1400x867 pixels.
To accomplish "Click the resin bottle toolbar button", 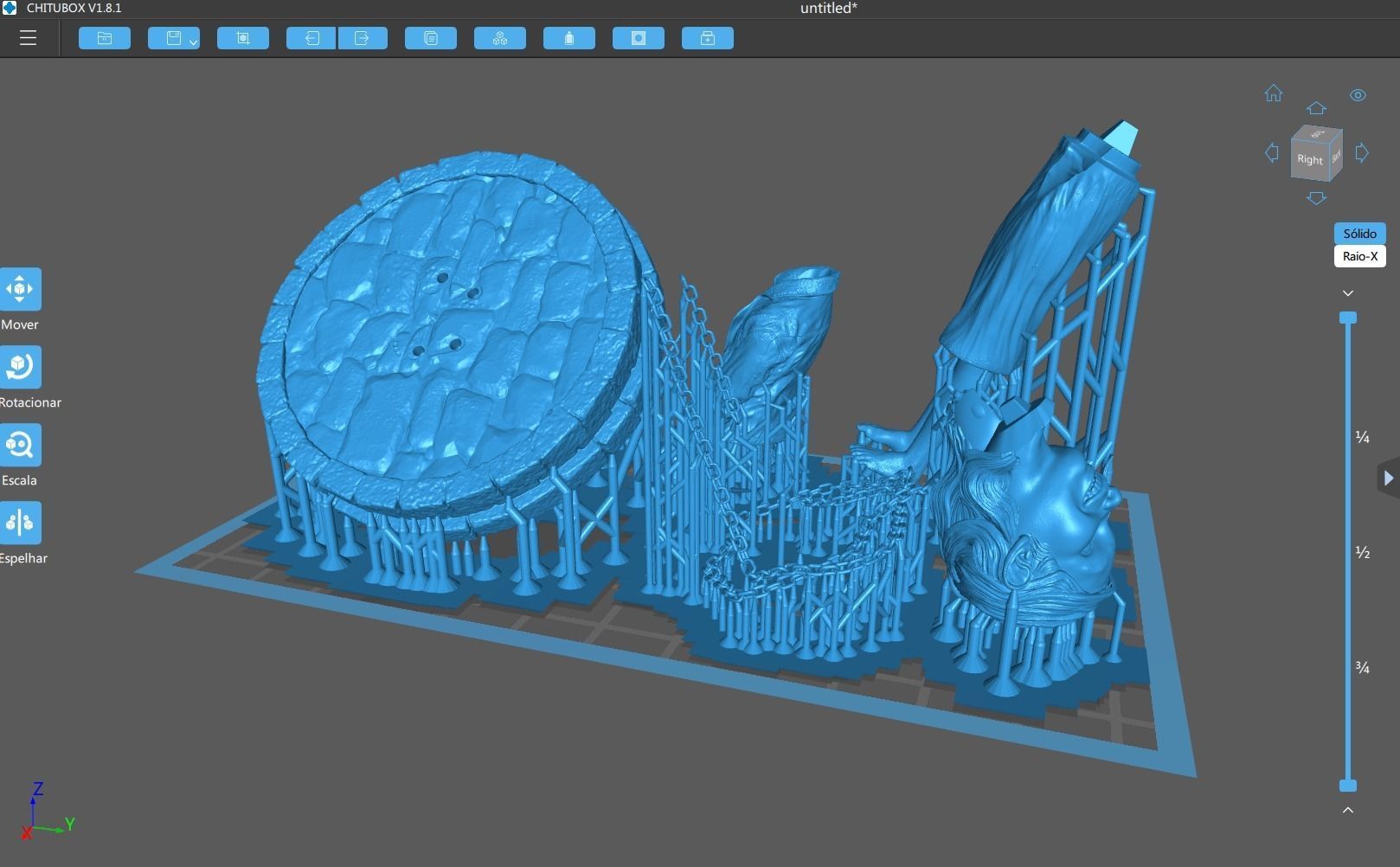I will (569, 38).
